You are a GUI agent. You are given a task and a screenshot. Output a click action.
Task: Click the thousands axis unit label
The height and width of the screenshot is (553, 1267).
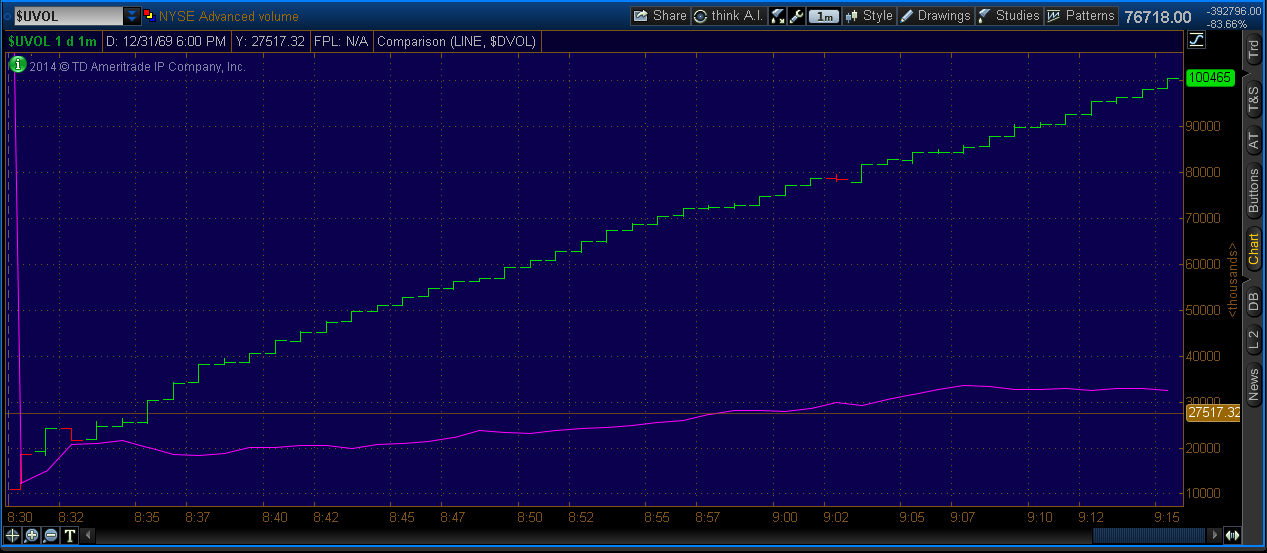tap(1233, 278)
